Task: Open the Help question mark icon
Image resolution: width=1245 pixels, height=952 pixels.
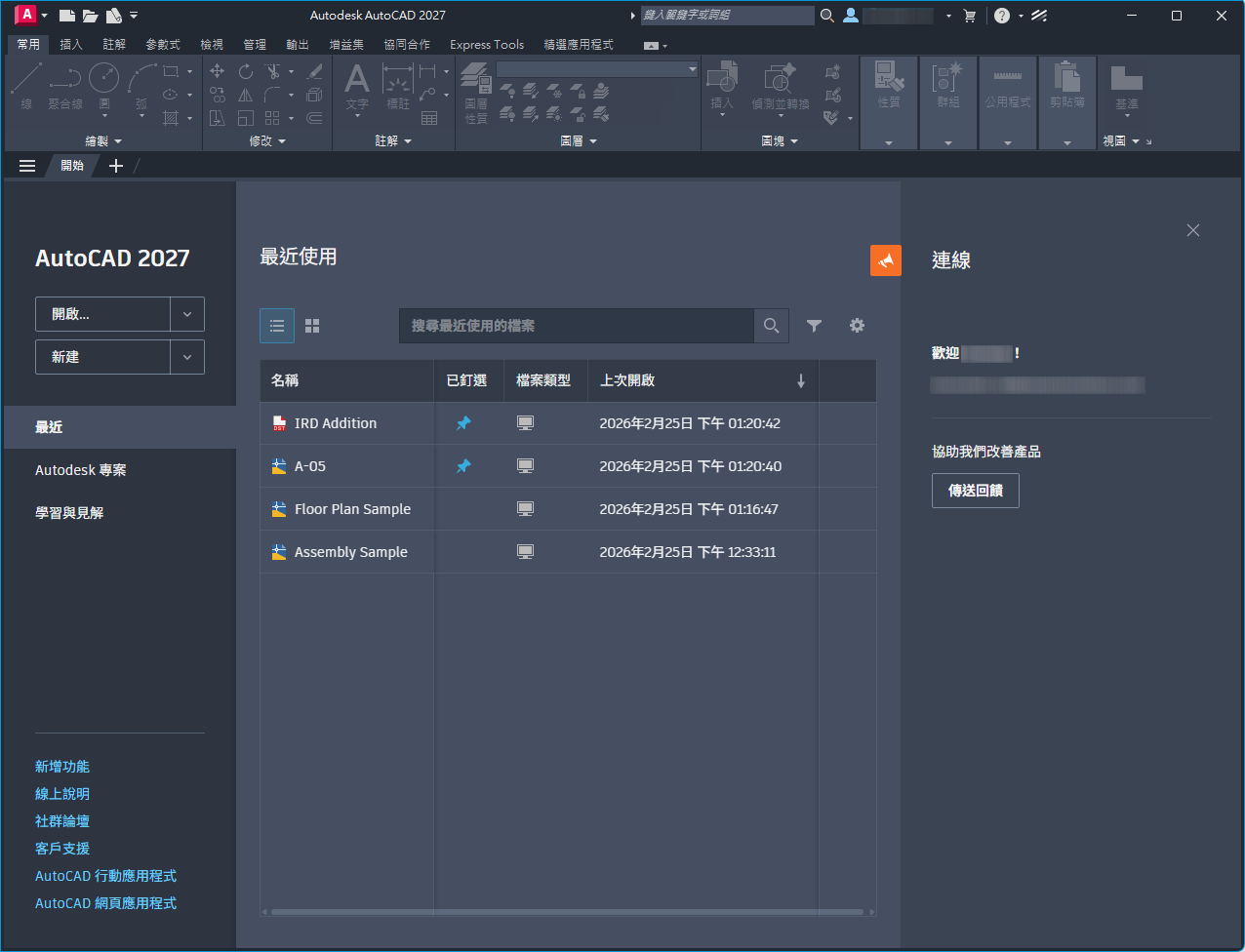Action: pos(1002,16)
